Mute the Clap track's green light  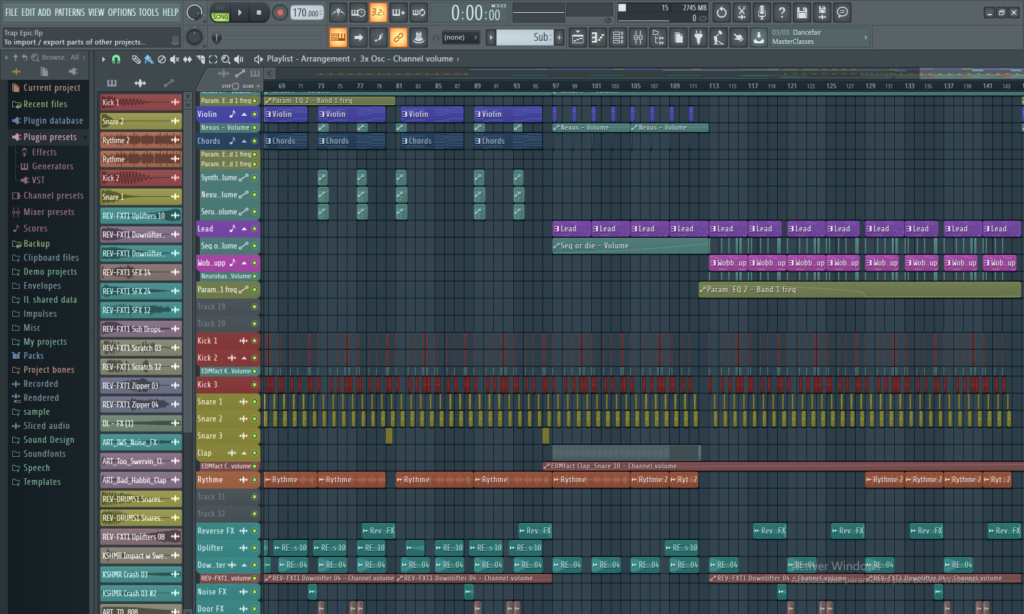click(255, 453)
